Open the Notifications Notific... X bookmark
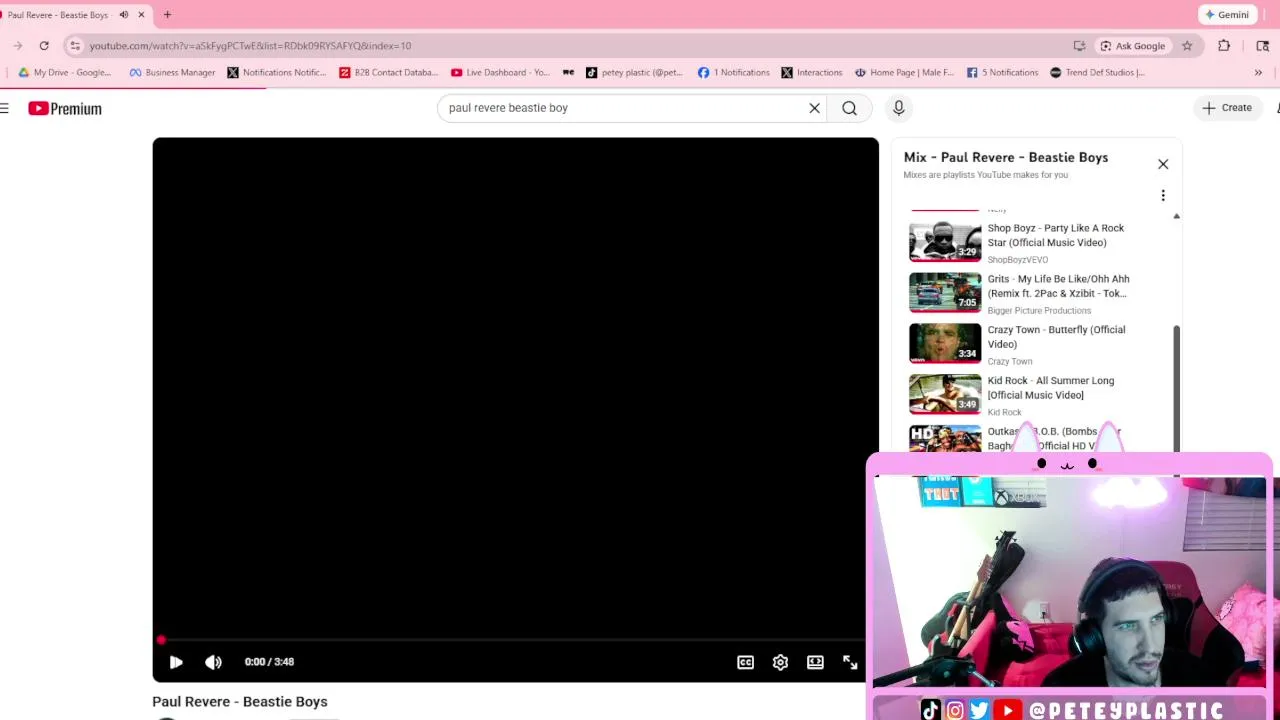The image size is (1280, 720). (277, 72)
